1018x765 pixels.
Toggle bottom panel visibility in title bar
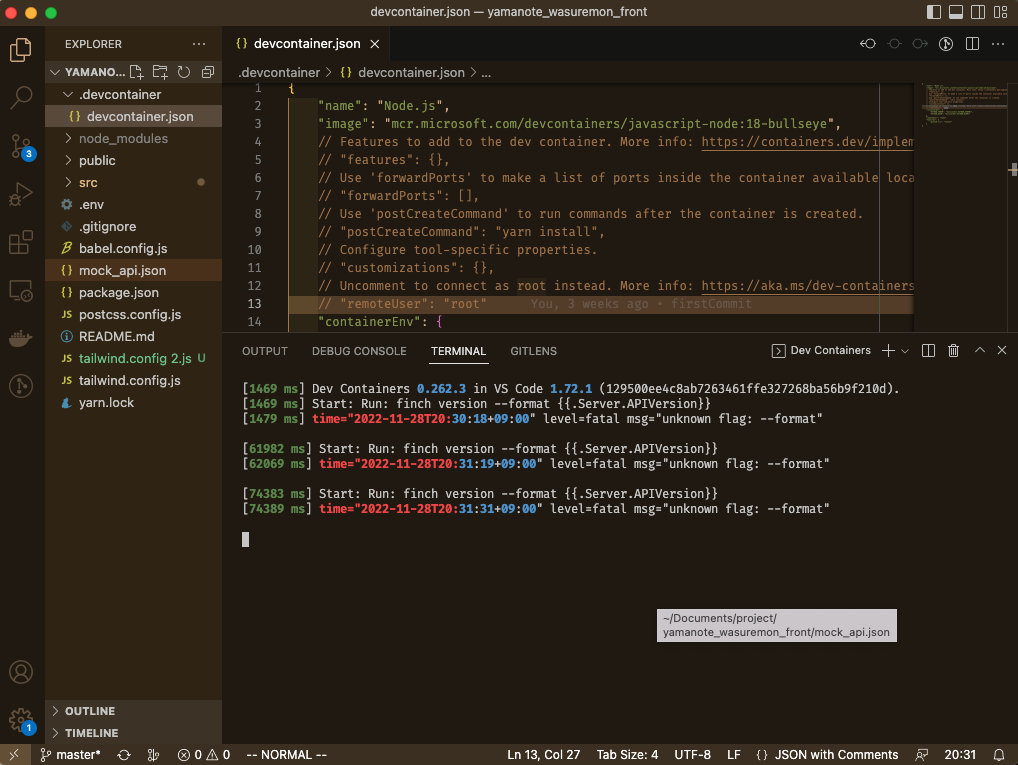coord(956,12)
